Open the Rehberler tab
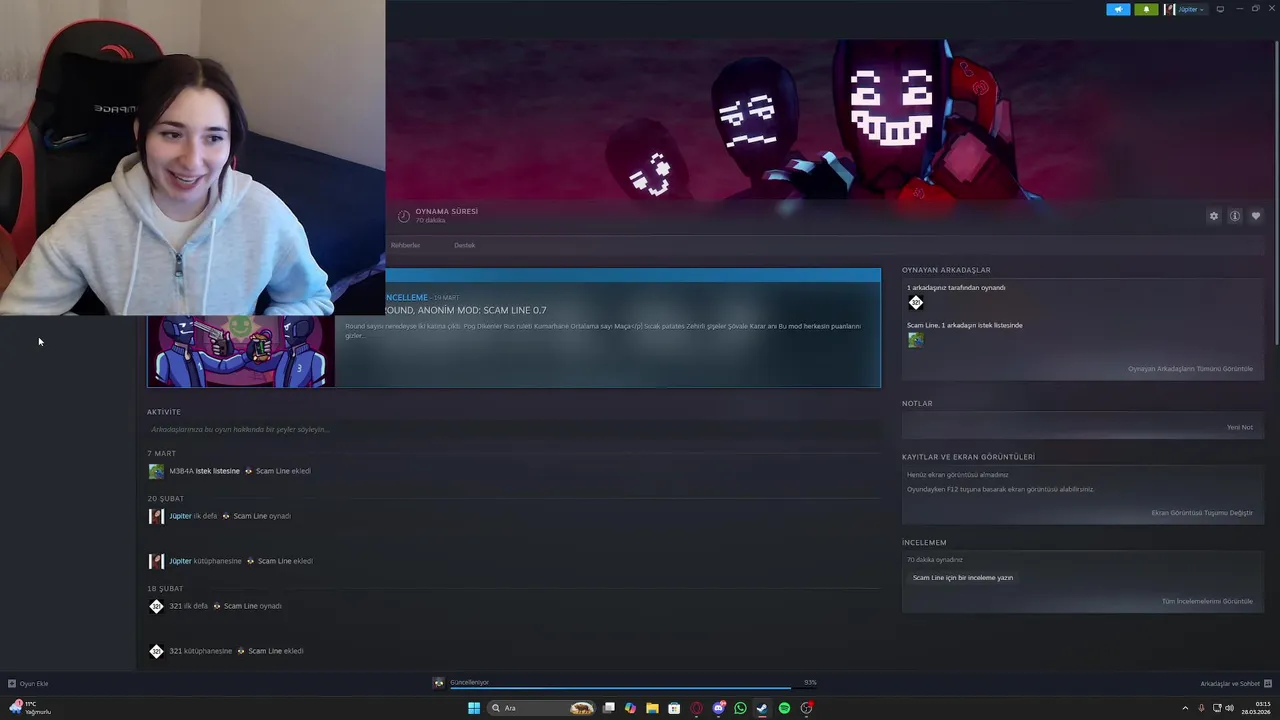The height and width of the screenshot is (720, 1280). click(405, 245)
